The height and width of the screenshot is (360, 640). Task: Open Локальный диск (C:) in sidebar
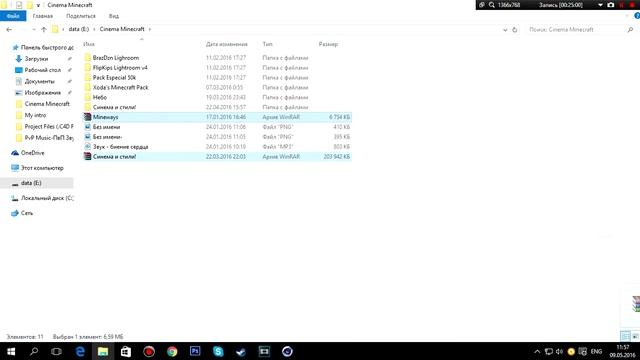47,198
